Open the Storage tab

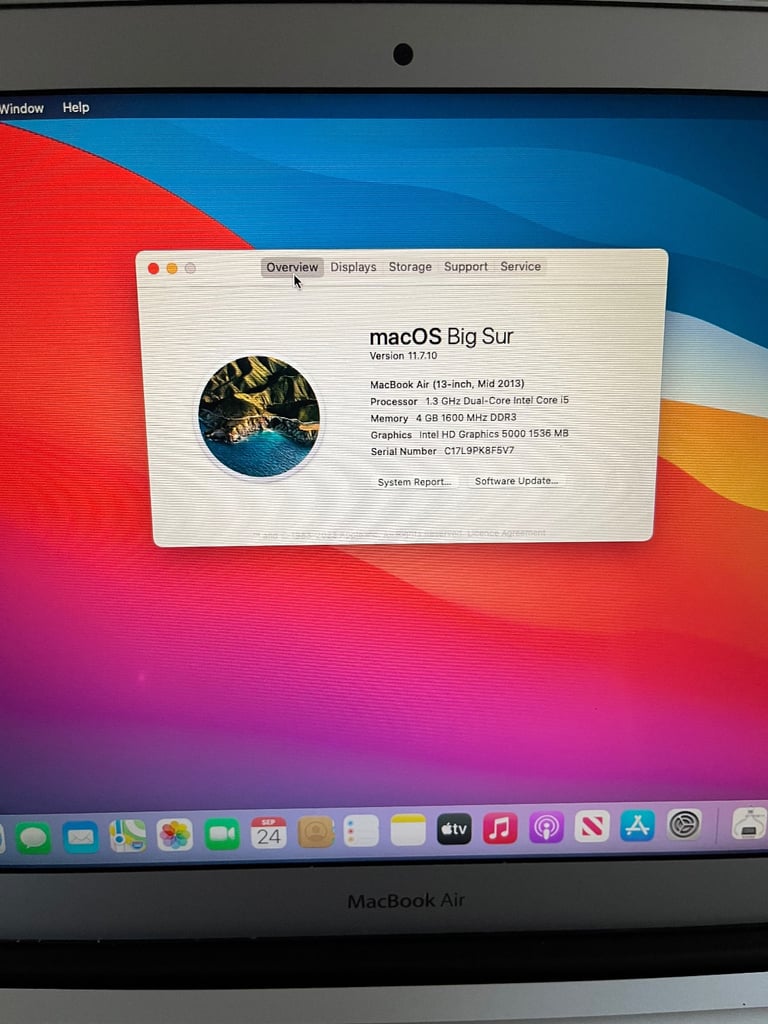[x=410, y=266]
